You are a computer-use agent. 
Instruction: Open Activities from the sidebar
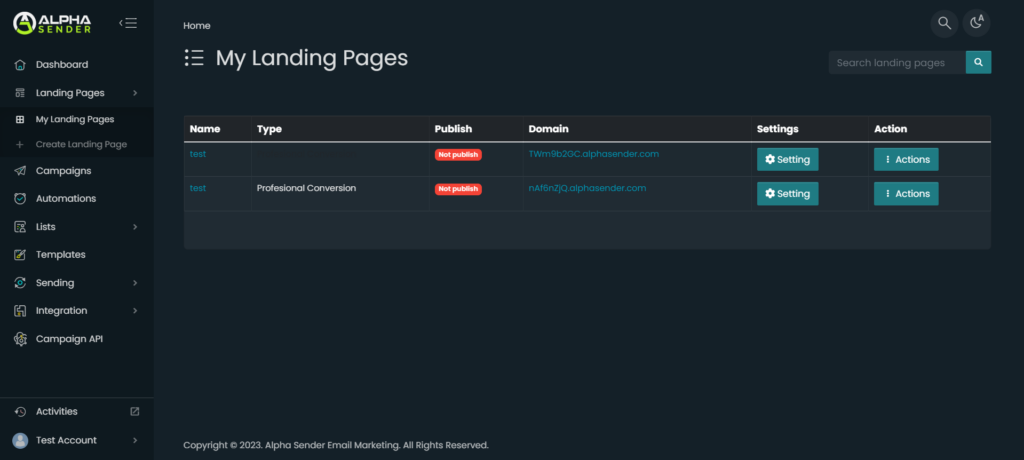(57, 412)
